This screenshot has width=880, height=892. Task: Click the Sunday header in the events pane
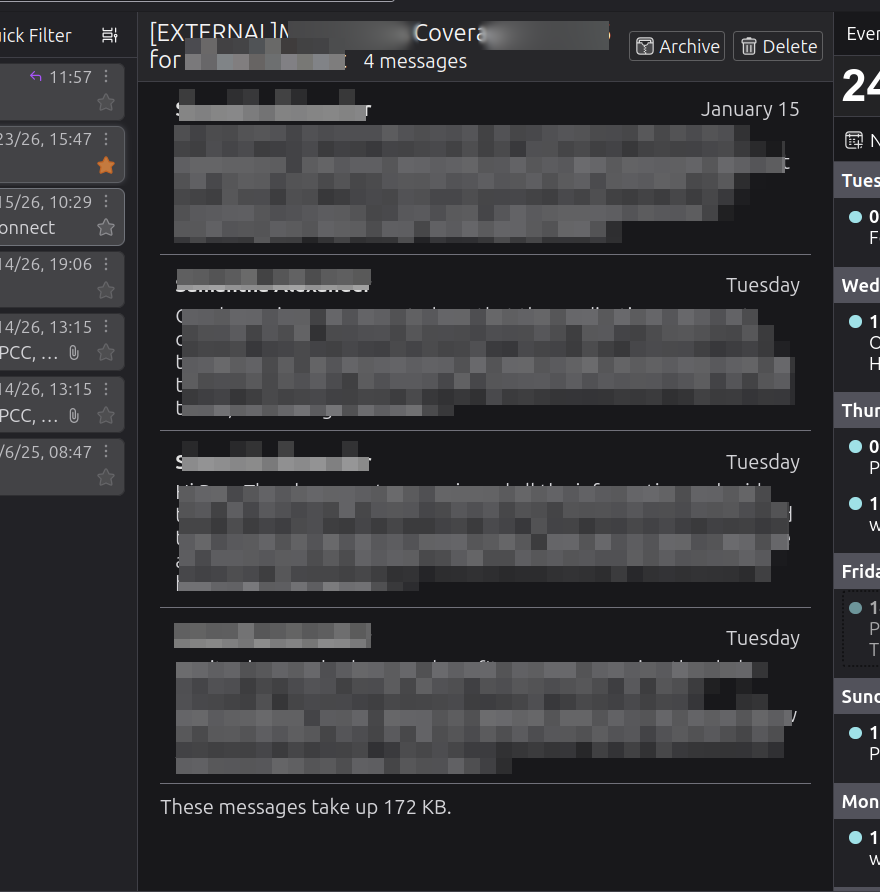click(857, 696)
